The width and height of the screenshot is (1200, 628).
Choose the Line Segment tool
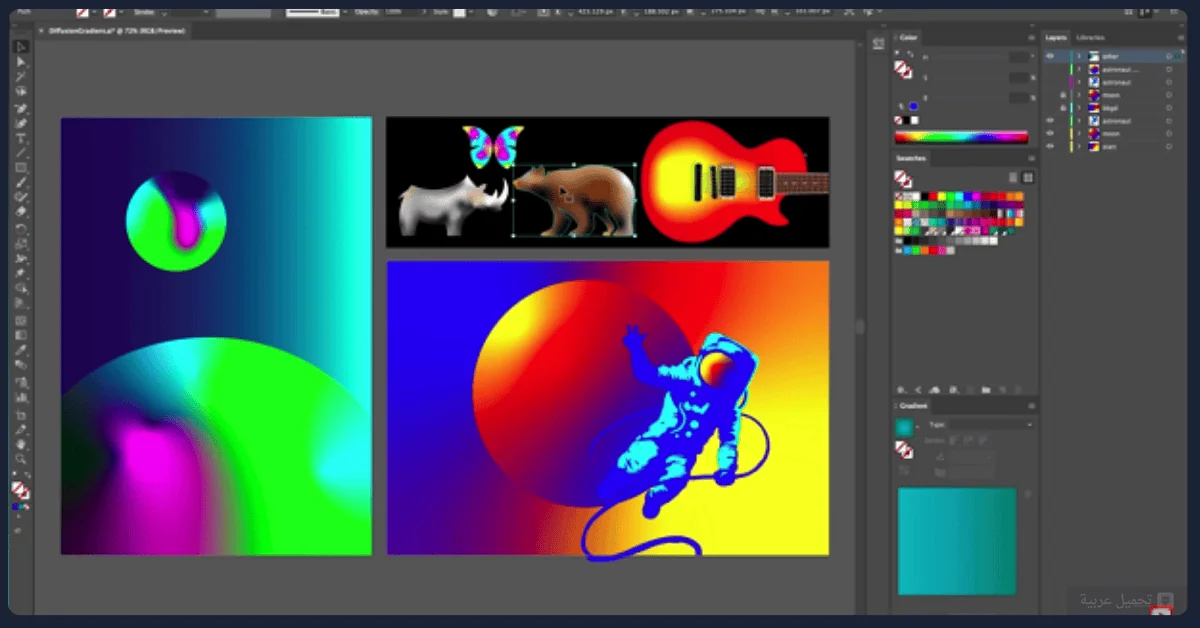[20, 153]
